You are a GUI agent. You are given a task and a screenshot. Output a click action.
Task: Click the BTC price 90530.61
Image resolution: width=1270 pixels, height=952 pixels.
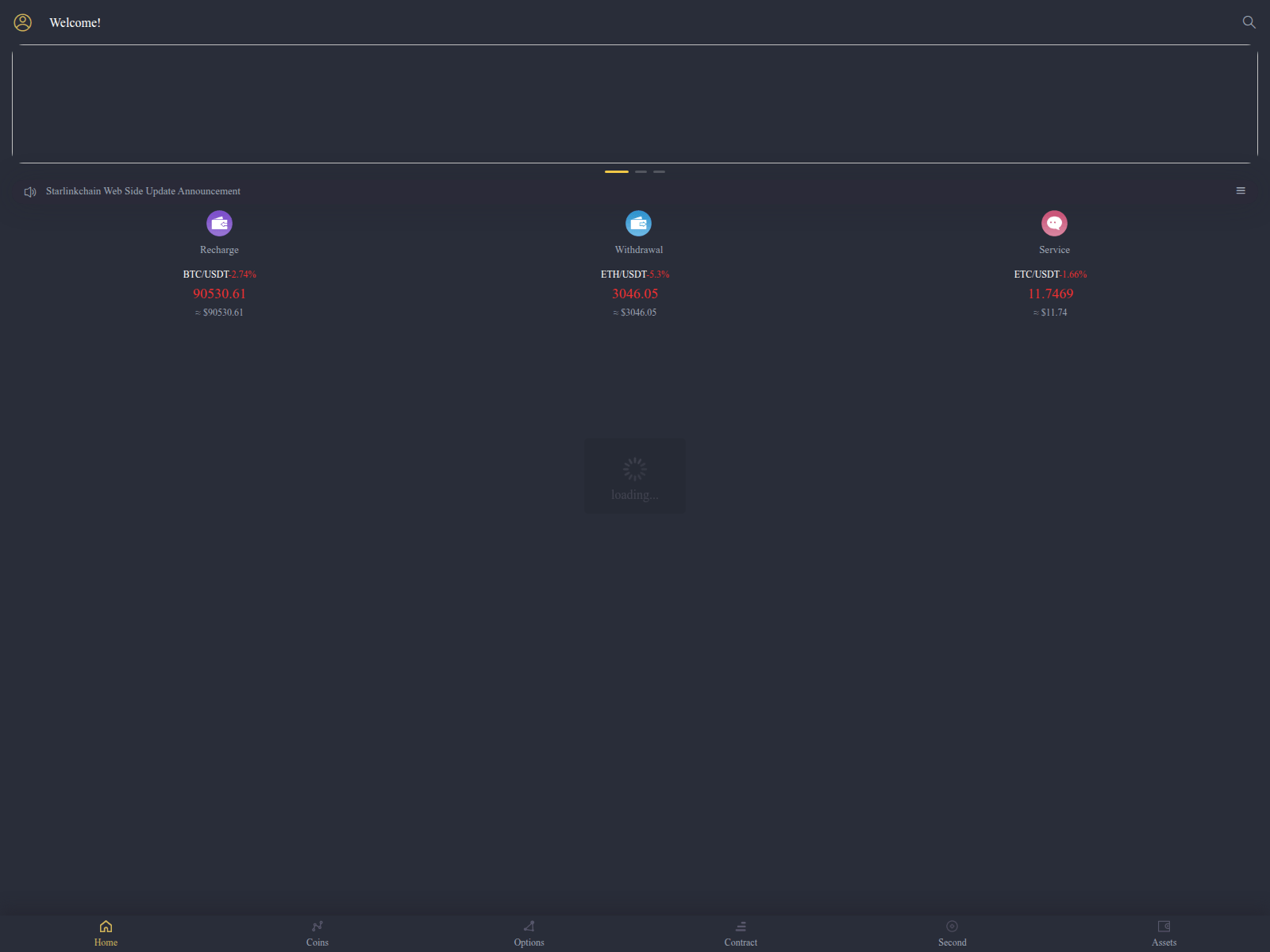point(219,294)
